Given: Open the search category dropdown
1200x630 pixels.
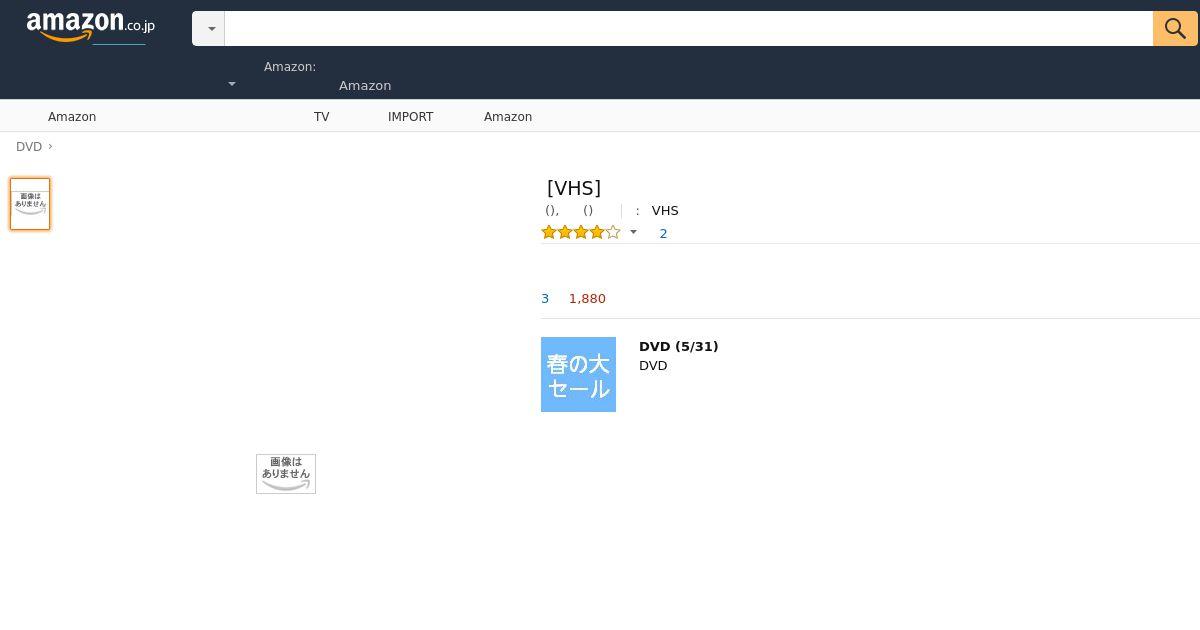Looking at the screenshot, I should point(209,28).
